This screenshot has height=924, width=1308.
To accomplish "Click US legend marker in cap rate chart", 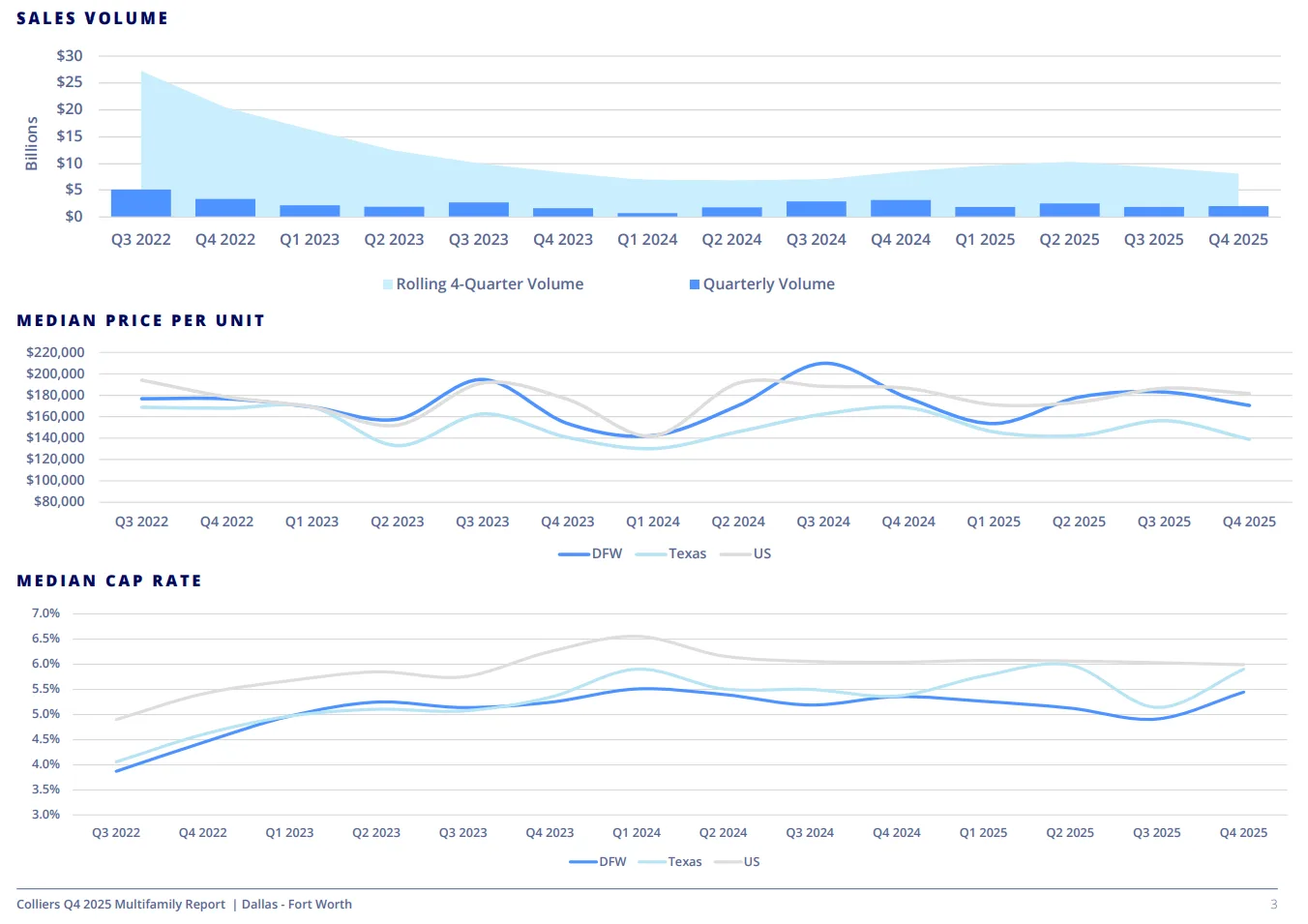I will click(728, 862).
